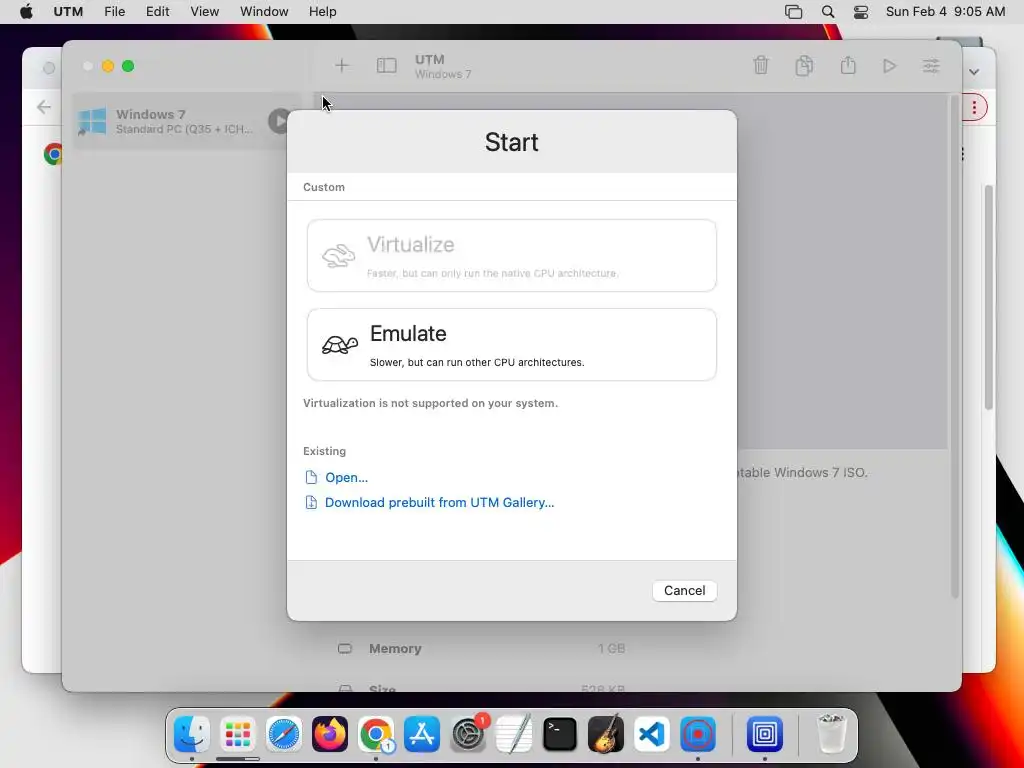Screen dimensions: 1024x768
Task: Click the clone VM icon in toolbar
Action: (805, 65)
